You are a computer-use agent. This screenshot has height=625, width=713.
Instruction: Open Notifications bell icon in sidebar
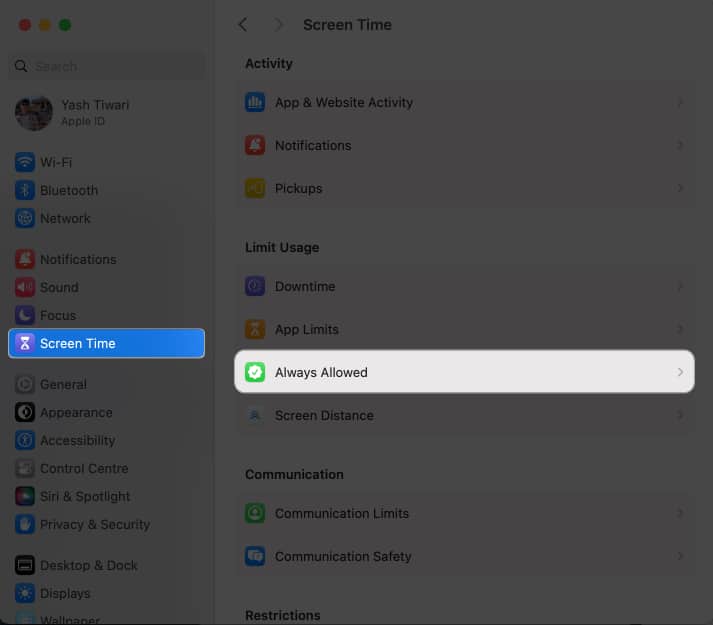coord(25,259)
